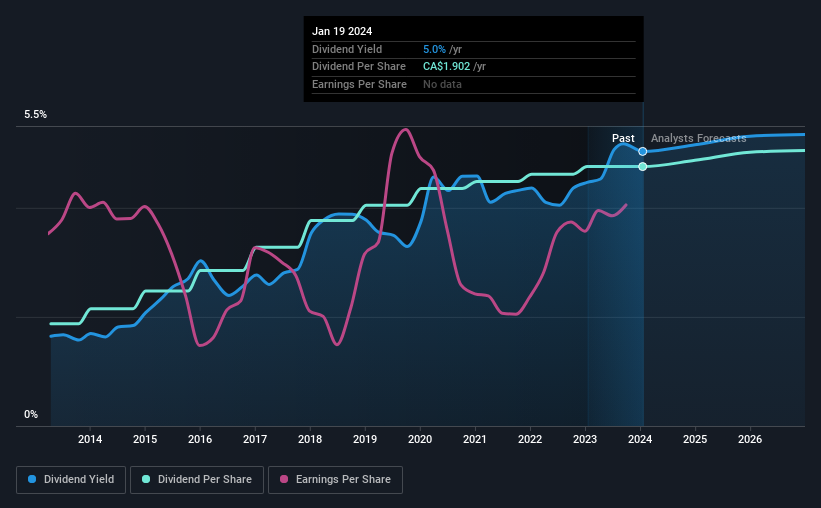This screenshot has width=821, height=508.
Task: Click the 2018 x-axis label
Action: [310, 439]
